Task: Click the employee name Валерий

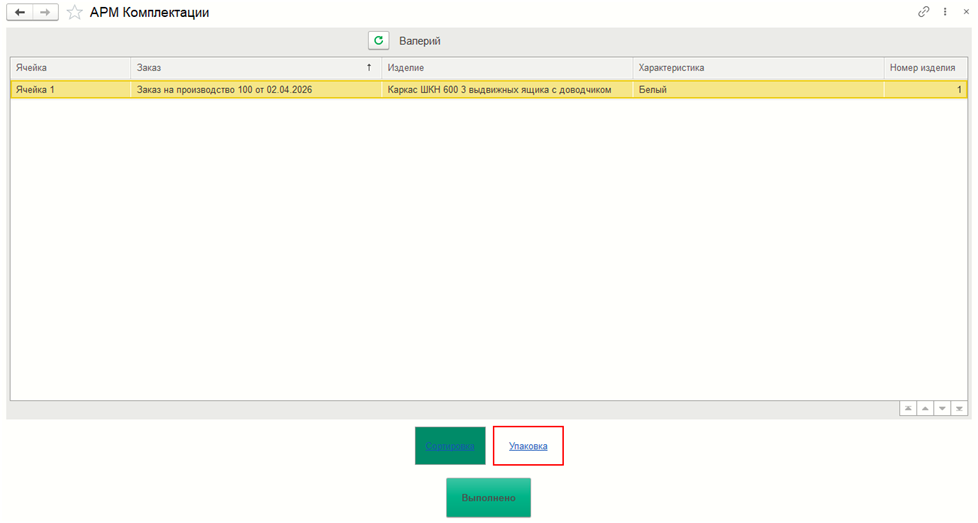Action: coord(420,41)
